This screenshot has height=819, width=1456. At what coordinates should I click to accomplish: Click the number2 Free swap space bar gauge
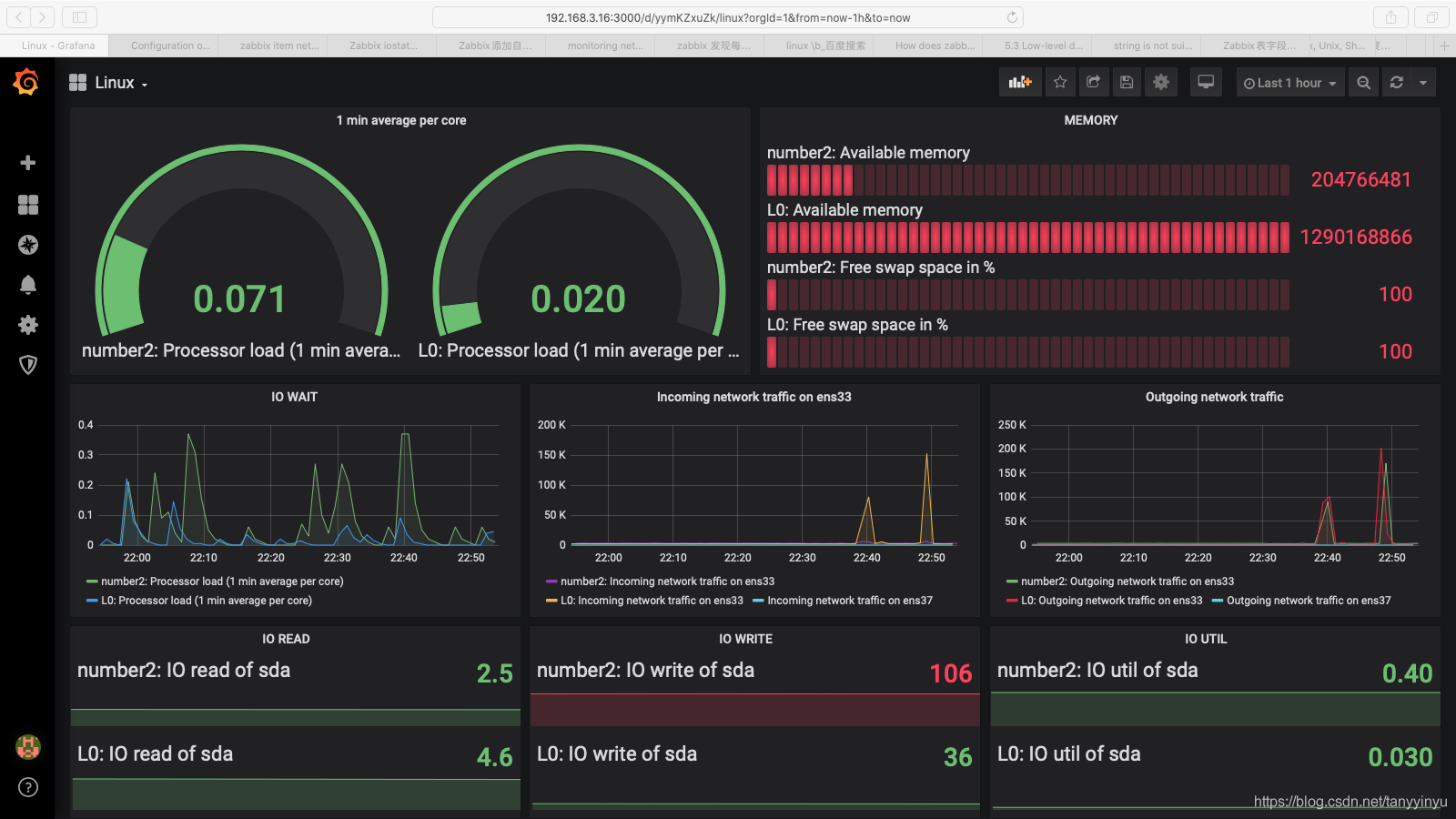click(1028, 295)
